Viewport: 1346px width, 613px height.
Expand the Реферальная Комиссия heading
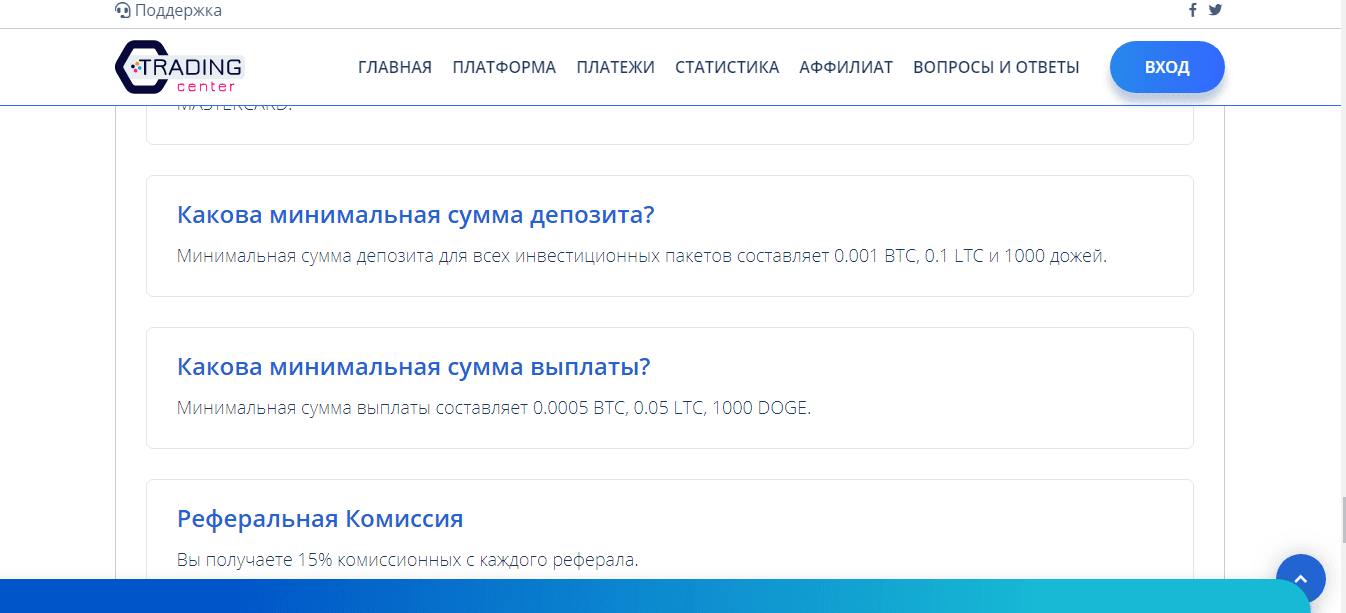(x=320, y=519)
